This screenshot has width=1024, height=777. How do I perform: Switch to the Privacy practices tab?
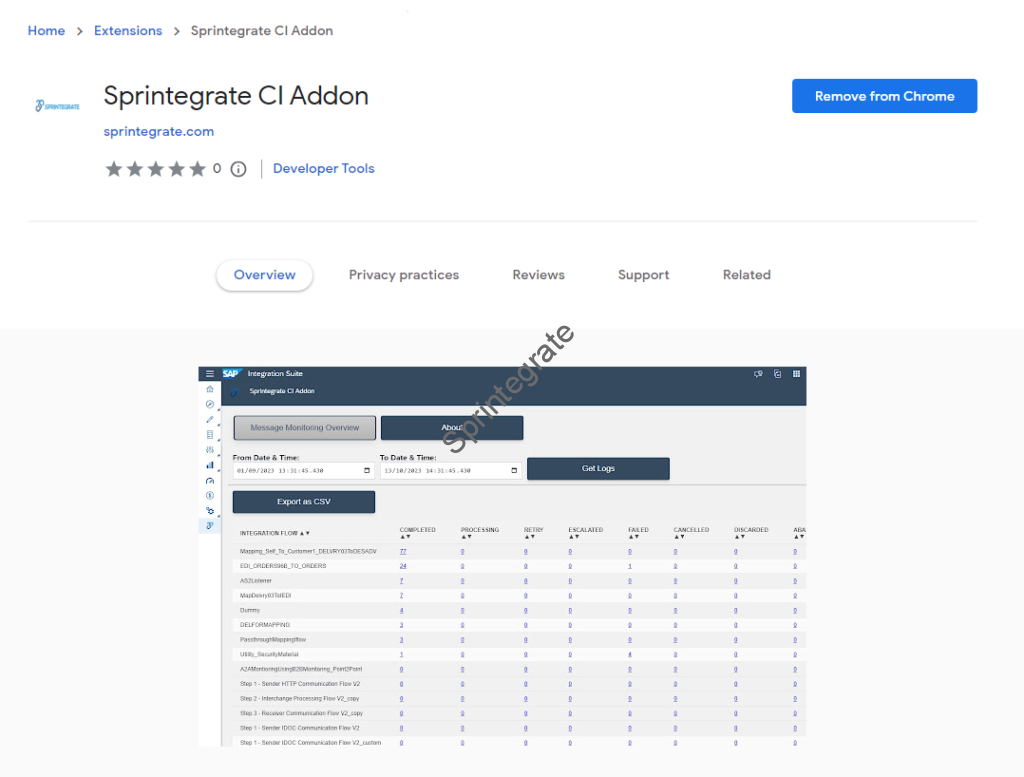pyautogui.click(x=404, y=275)
